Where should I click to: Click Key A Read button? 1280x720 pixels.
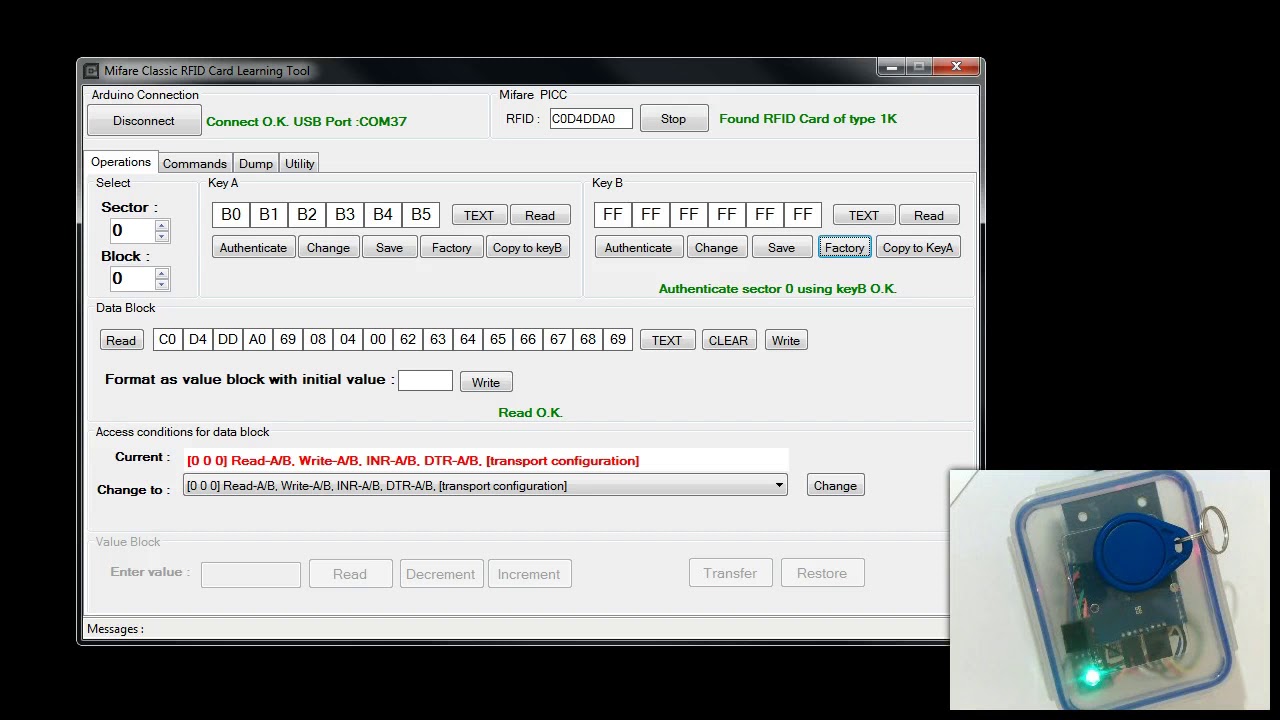[540, 216]
